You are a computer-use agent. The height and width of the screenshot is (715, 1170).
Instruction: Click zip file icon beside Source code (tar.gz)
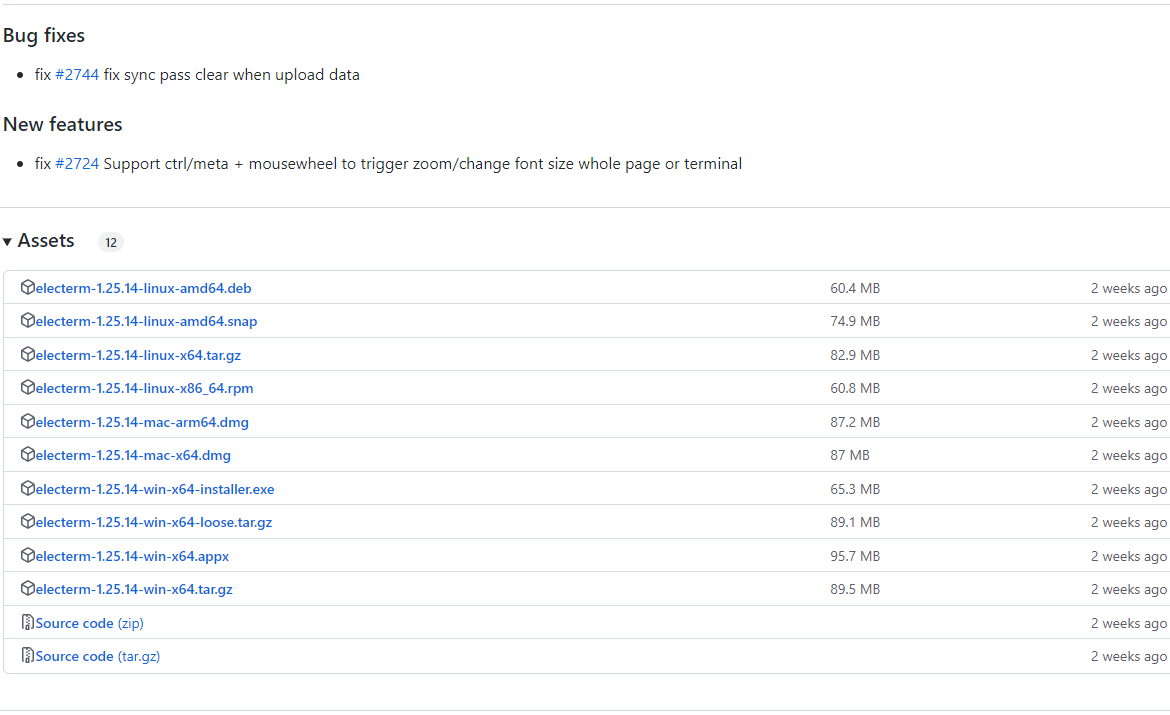(28, 655)
